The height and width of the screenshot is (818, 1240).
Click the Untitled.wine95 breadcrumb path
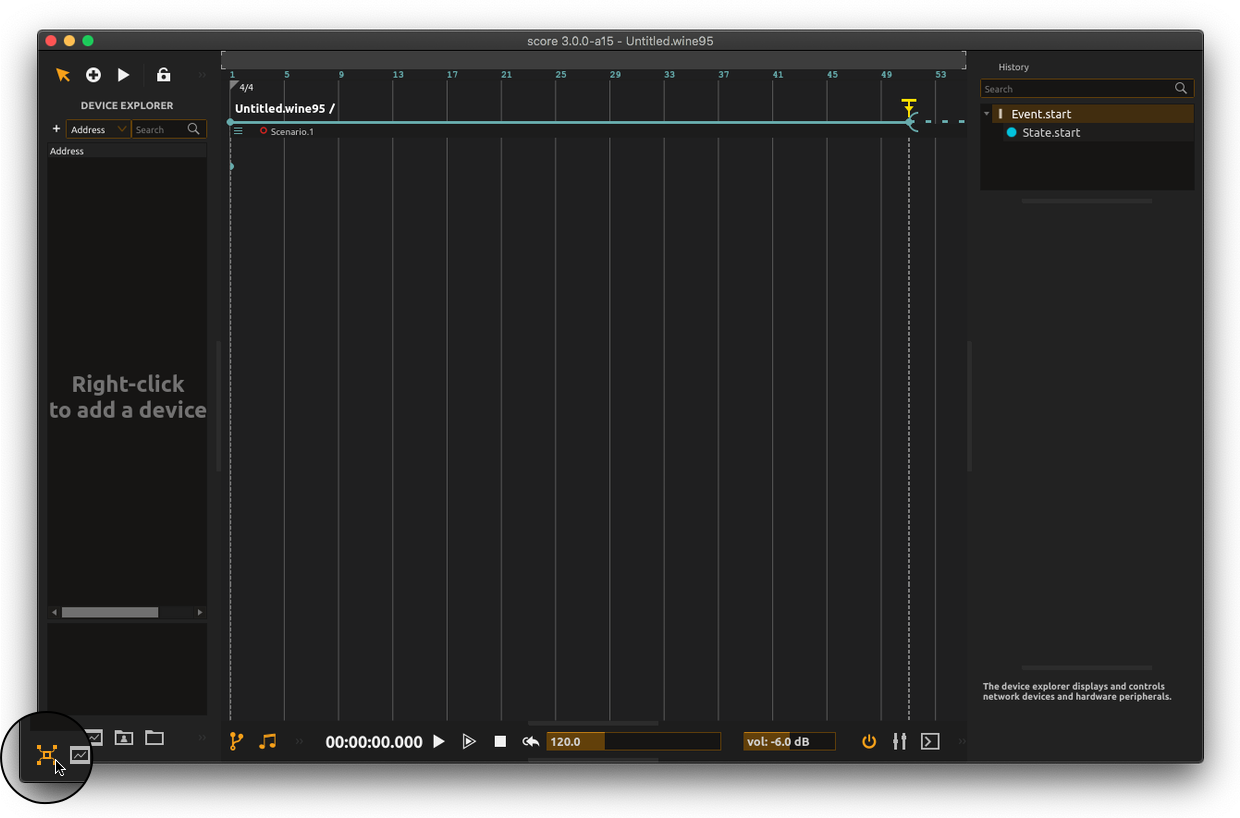tap(285, 108)
